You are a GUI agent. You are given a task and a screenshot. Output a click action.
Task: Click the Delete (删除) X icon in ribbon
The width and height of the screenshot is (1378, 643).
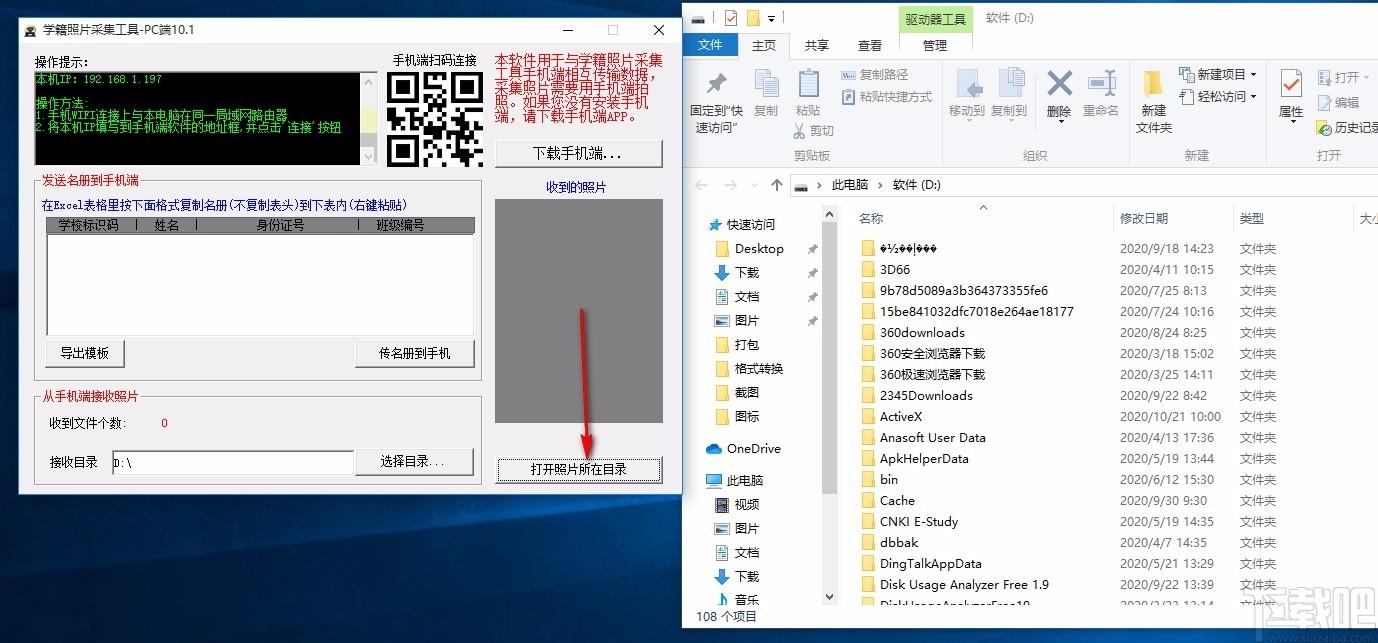1059,86
